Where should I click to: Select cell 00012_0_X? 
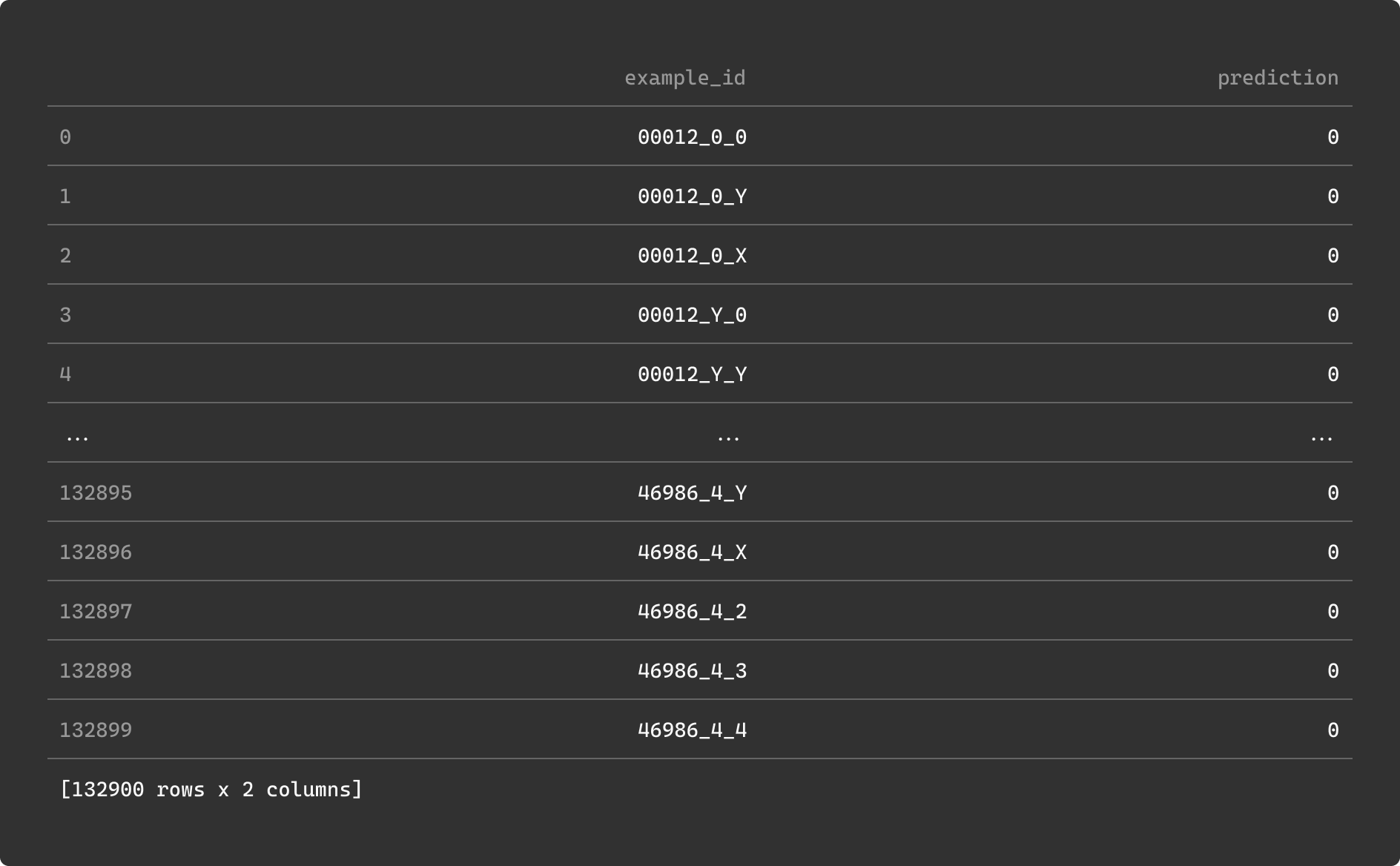tap(692, 256)
